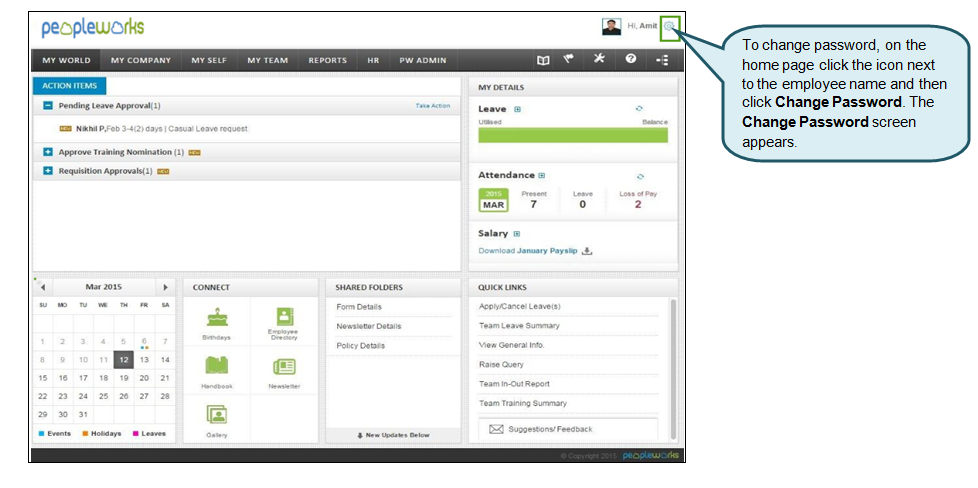Switch to the ACTION ITEMS tab
This screenshot has height=488, width=978.
[70, 86]
